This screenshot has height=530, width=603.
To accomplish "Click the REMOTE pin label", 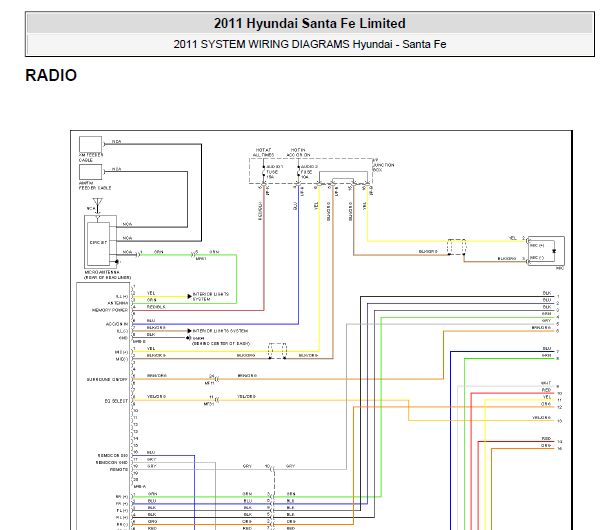I will (119, 470).
